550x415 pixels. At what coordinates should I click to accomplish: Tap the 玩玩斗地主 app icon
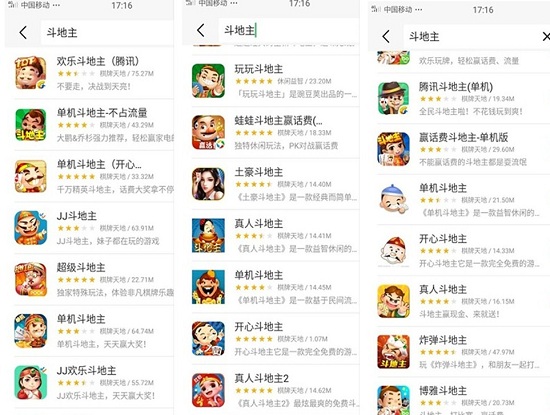[208, 81]
